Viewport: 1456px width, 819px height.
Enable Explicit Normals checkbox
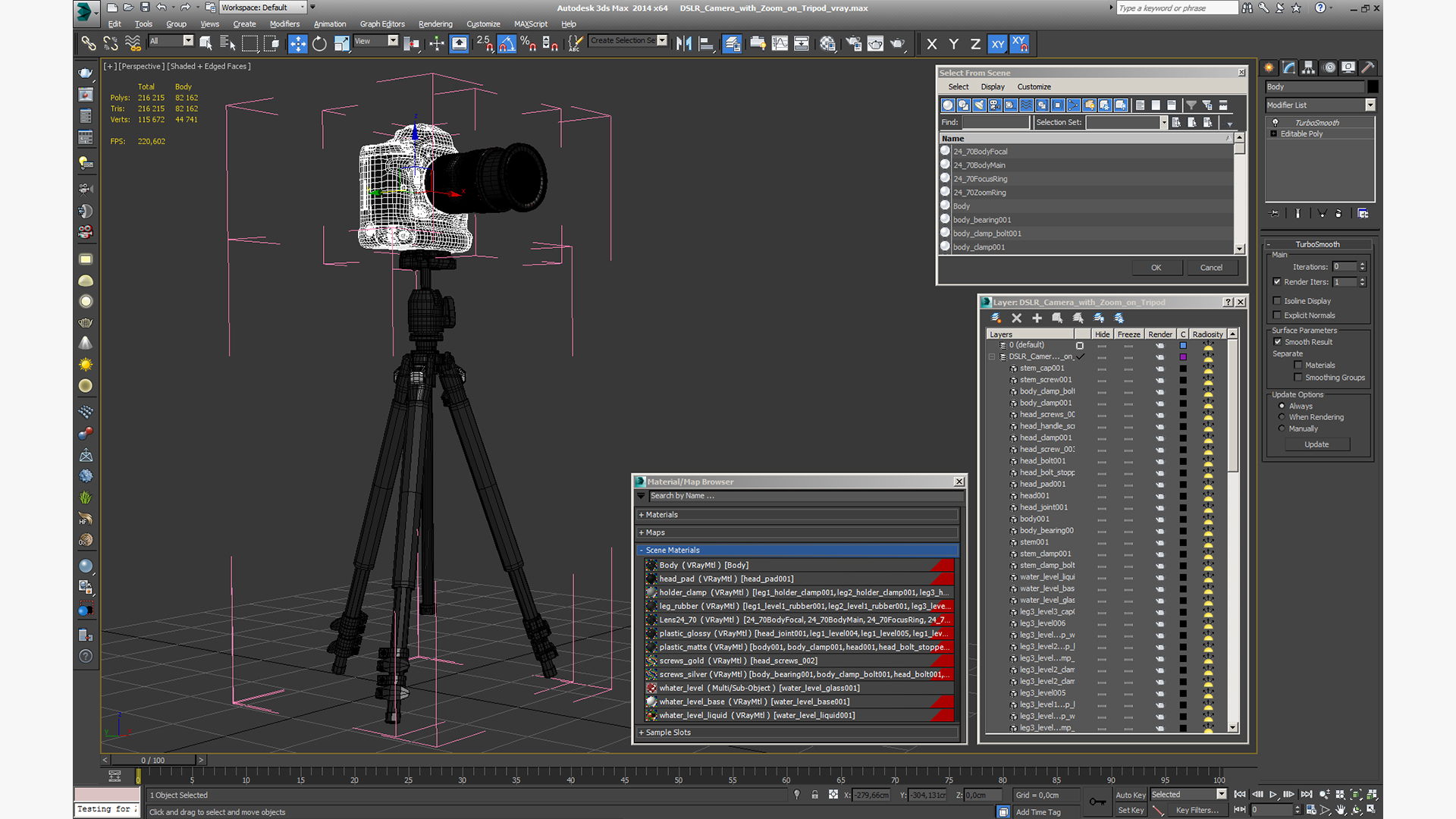pos(1277,315)
